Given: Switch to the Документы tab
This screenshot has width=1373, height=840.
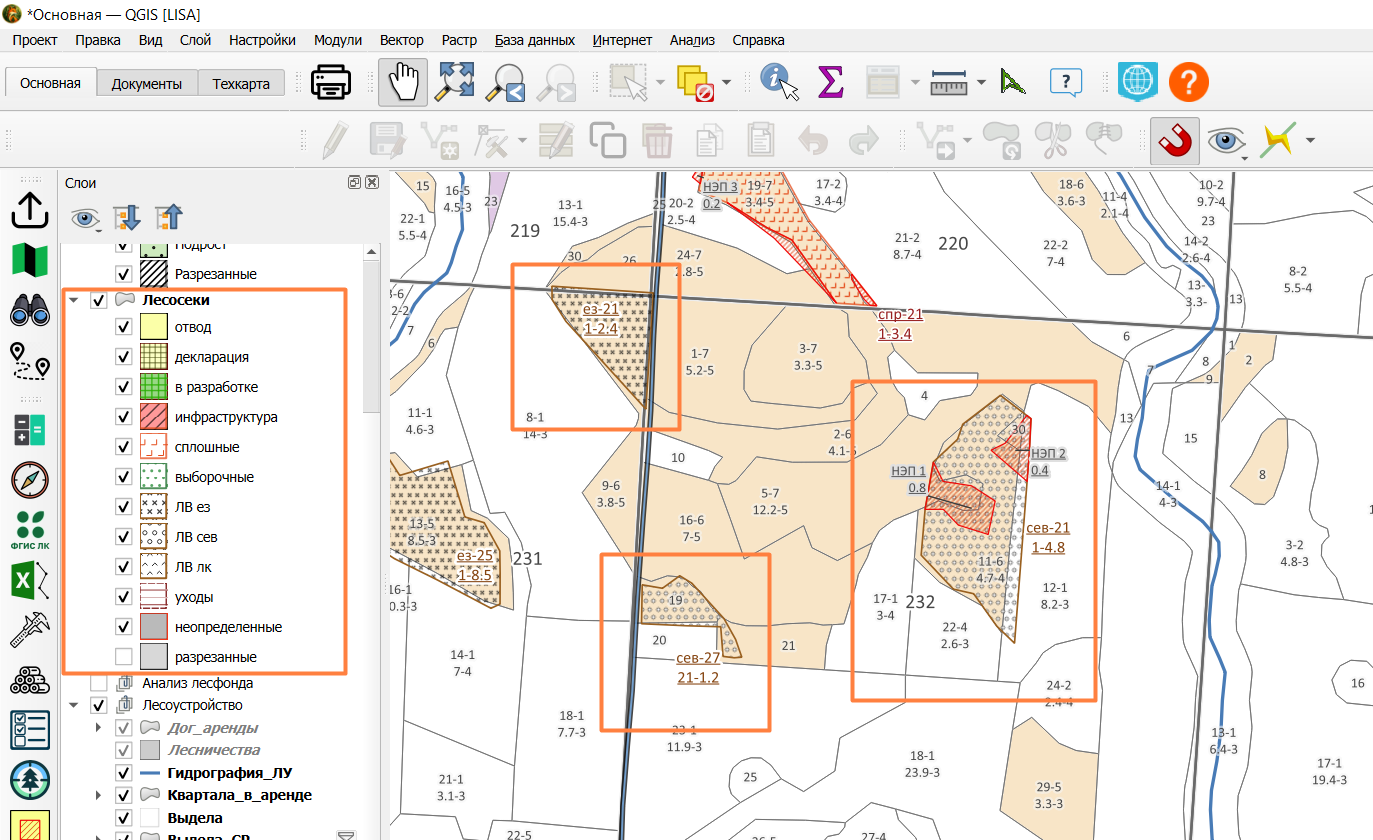Looking at the screenshot, I should click(x=147, y=84).
